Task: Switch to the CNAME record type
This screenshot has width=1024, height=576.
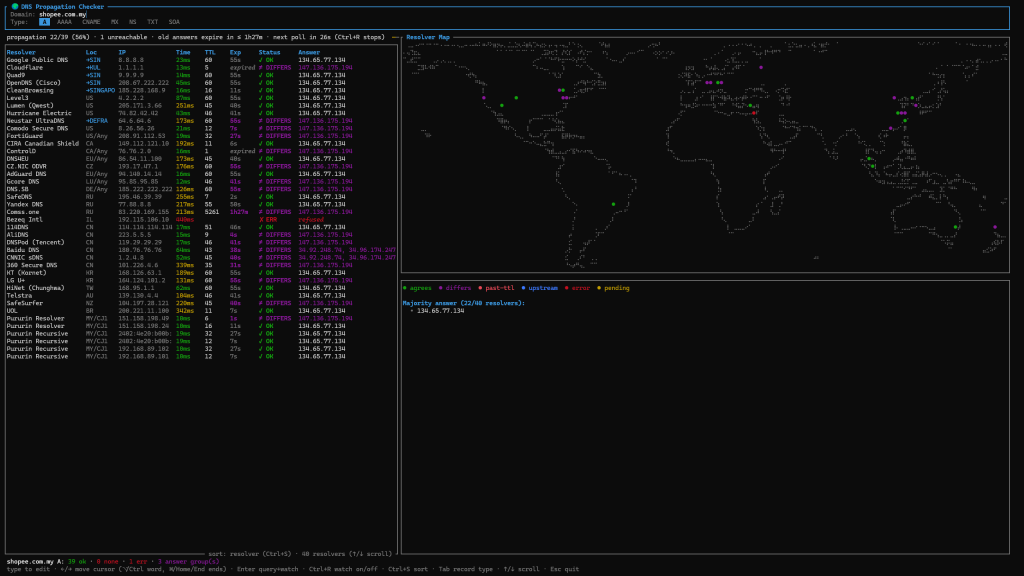Action: point(91,22)
